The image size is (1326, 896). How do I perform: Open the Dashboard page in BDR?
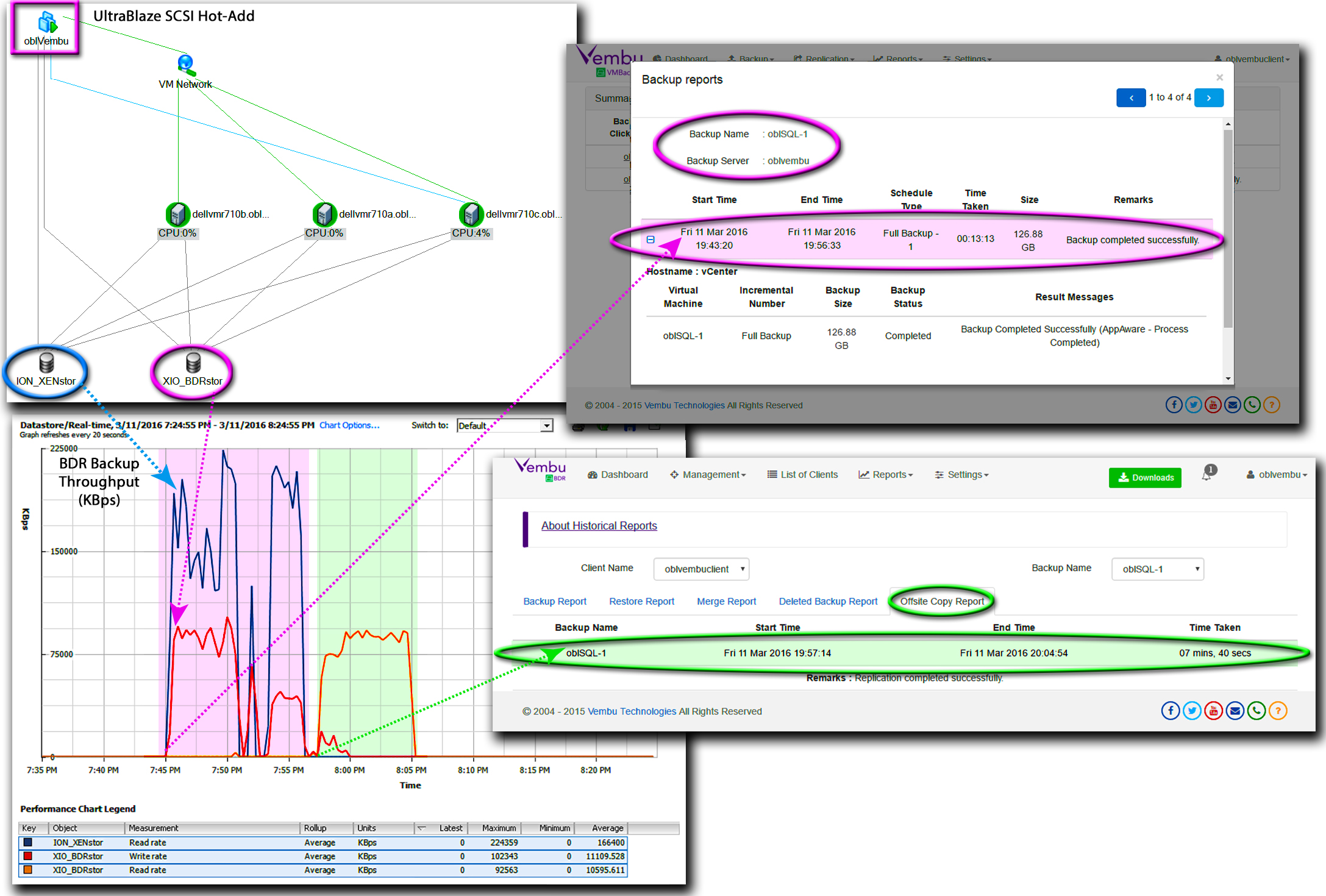coord(618,475)
